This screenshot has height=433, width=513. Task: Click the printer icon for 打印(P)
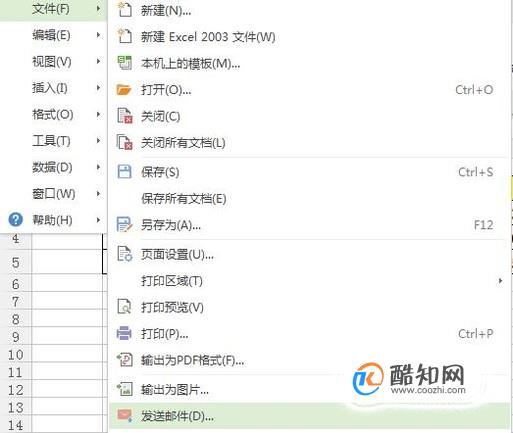(x=124, y=333)
